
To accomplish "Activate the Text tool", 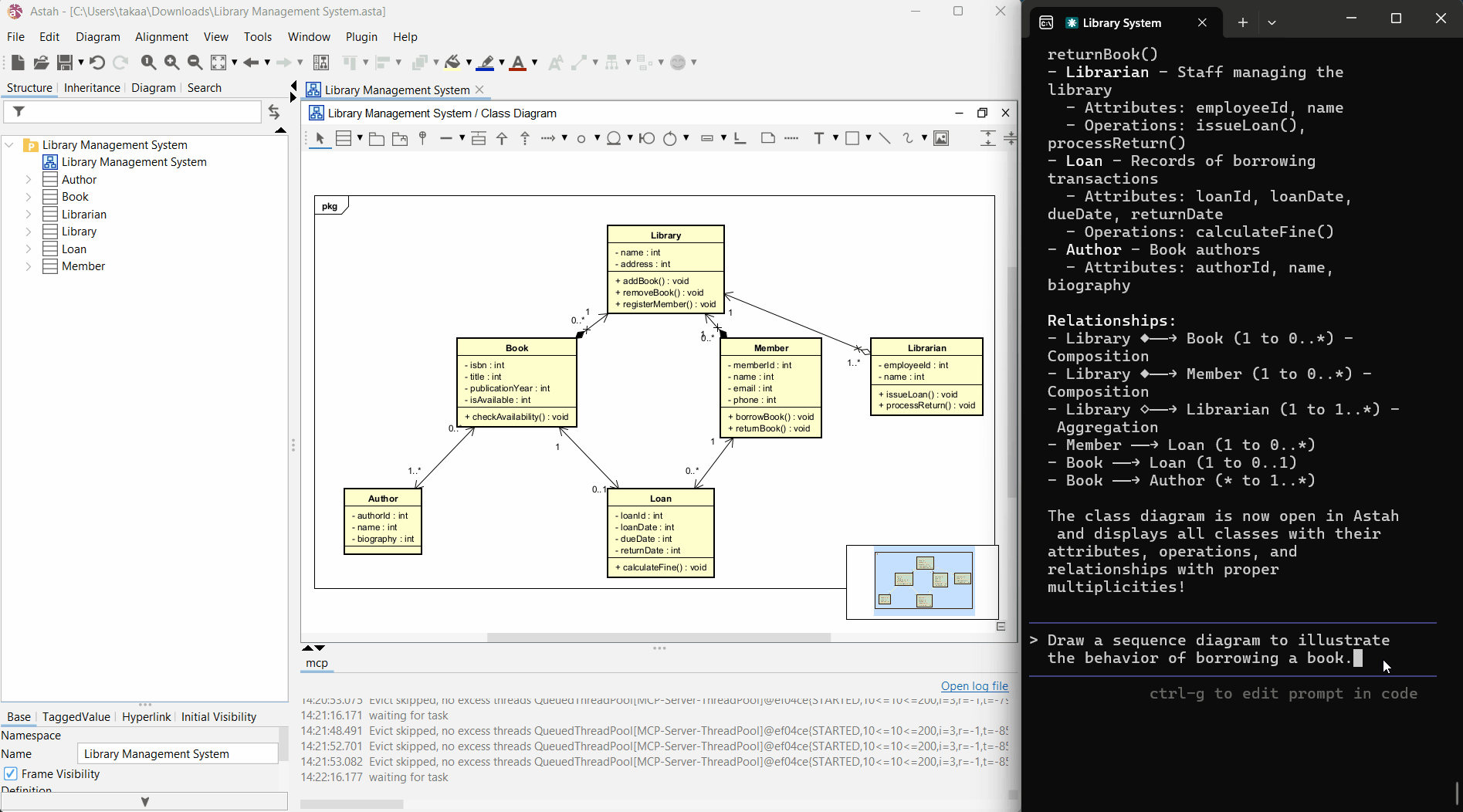I will (818, 138).
